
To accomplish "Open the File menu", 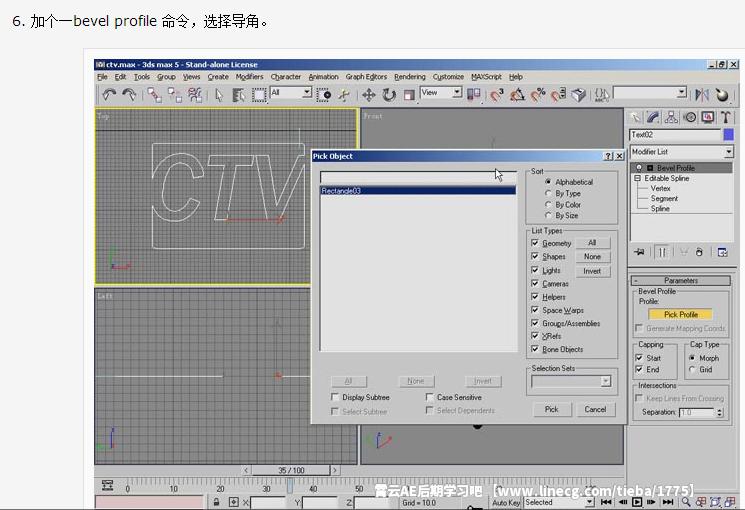I will [102, 77].
